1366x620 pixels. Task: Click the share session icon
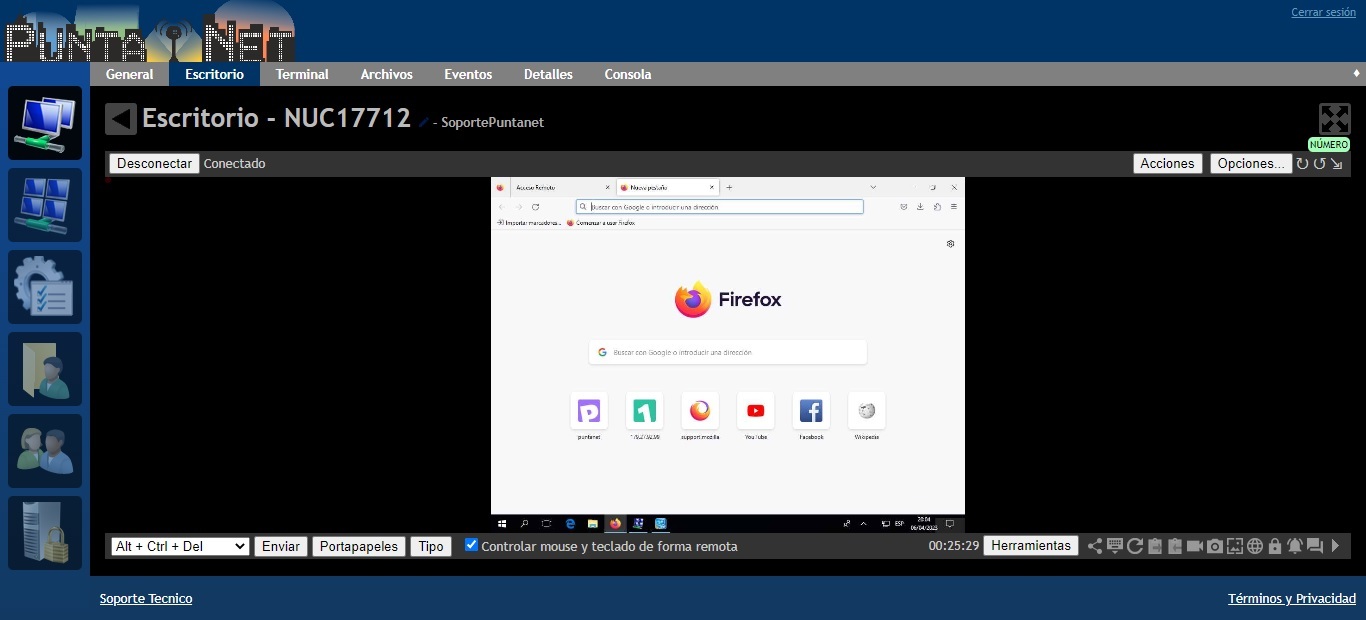(1095, 546)
